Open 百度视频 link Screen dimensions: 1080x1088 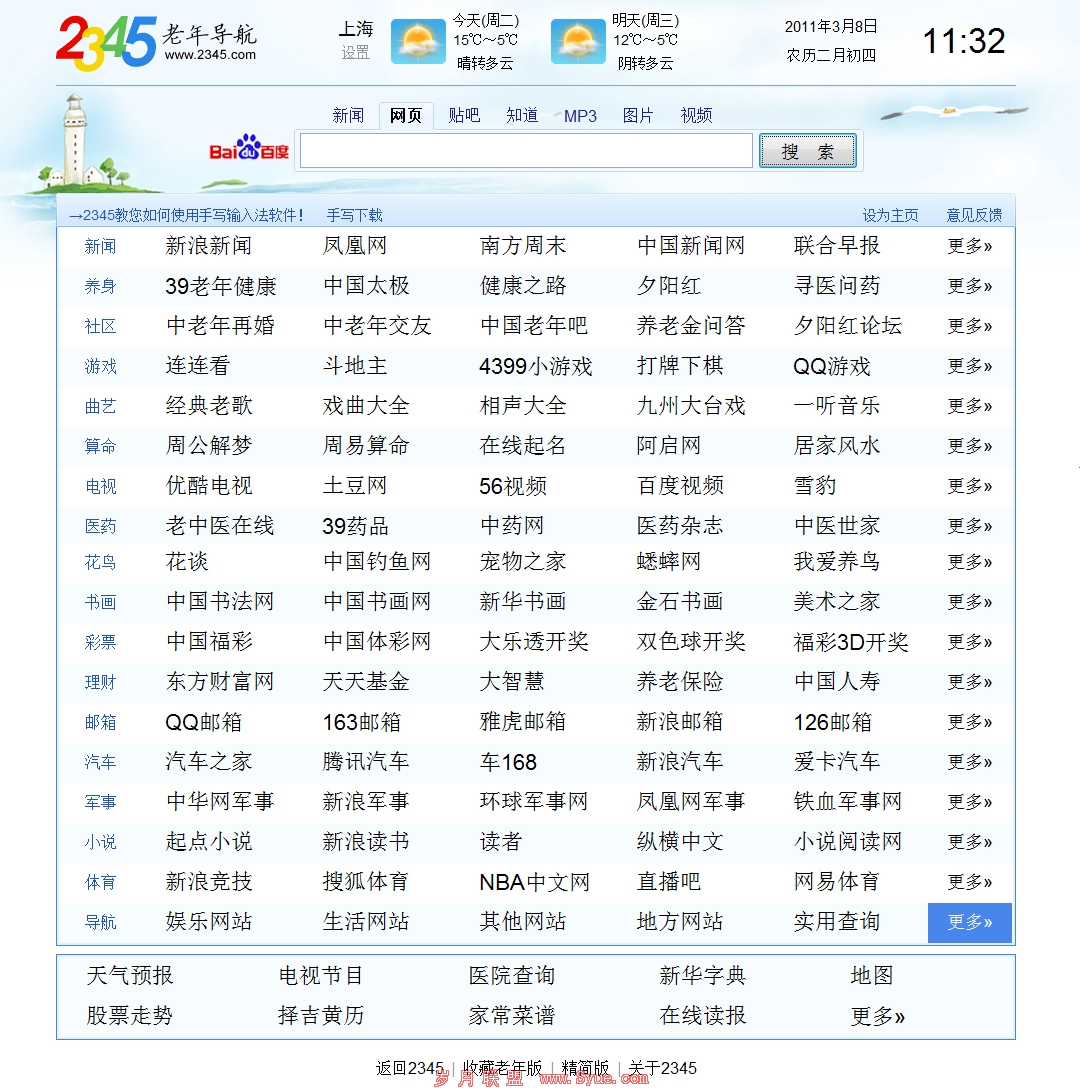pyautogui.click(x=680, y=486)
